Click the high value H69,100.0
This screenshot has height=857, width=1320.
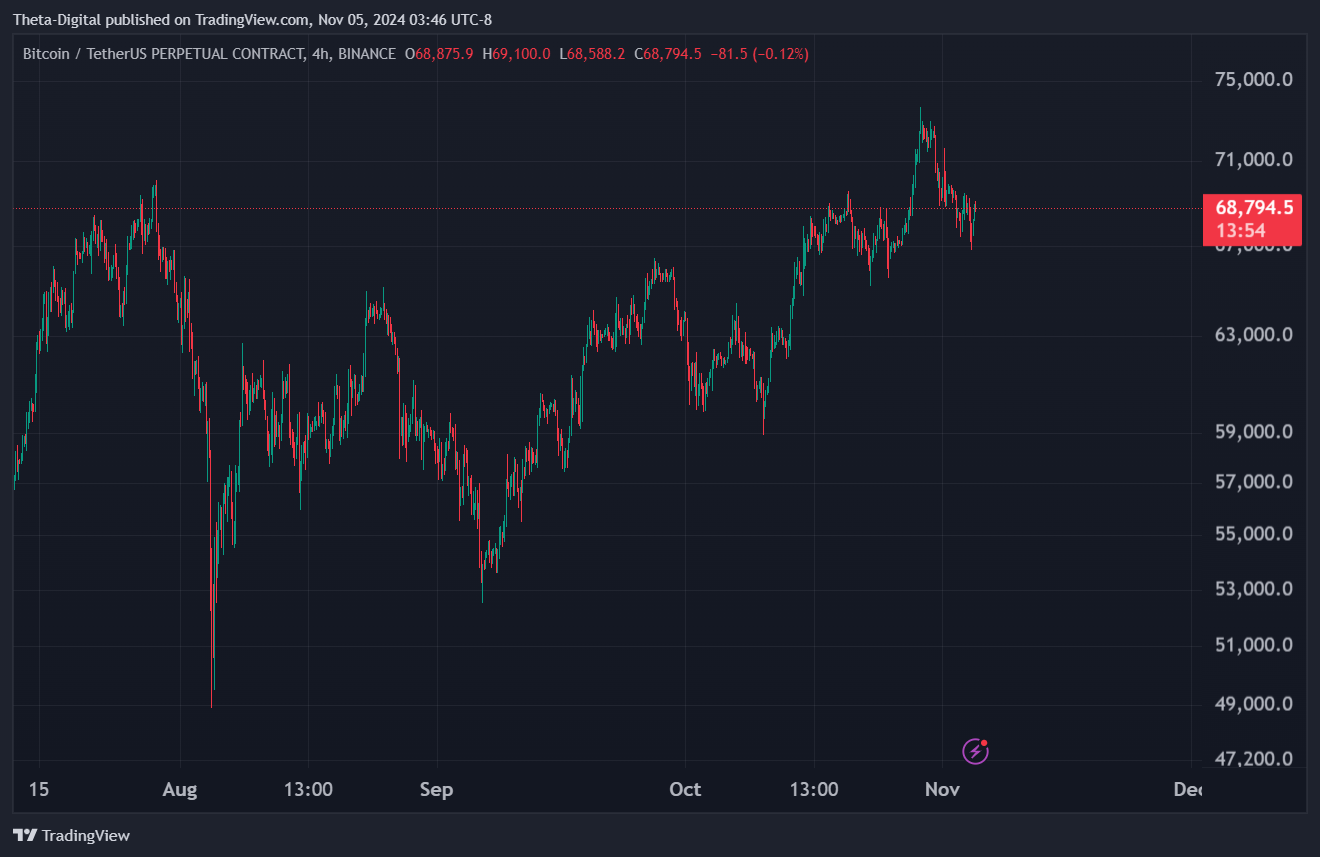click(516, 54)
